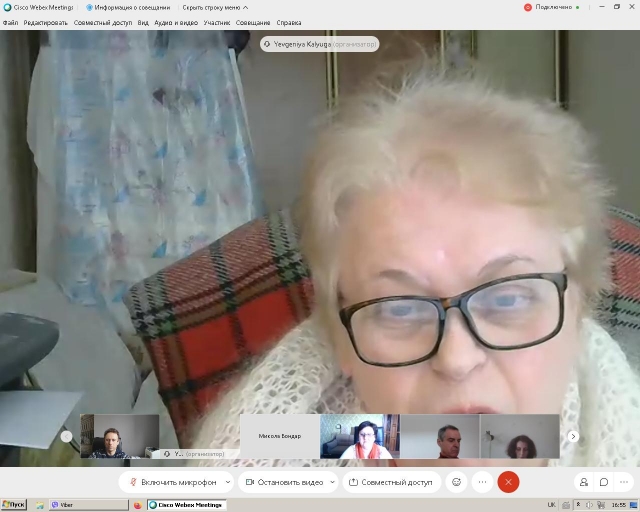Open the reactions smiley icon
This screenshot has width=640, height=512.
[x=456, y=482]
